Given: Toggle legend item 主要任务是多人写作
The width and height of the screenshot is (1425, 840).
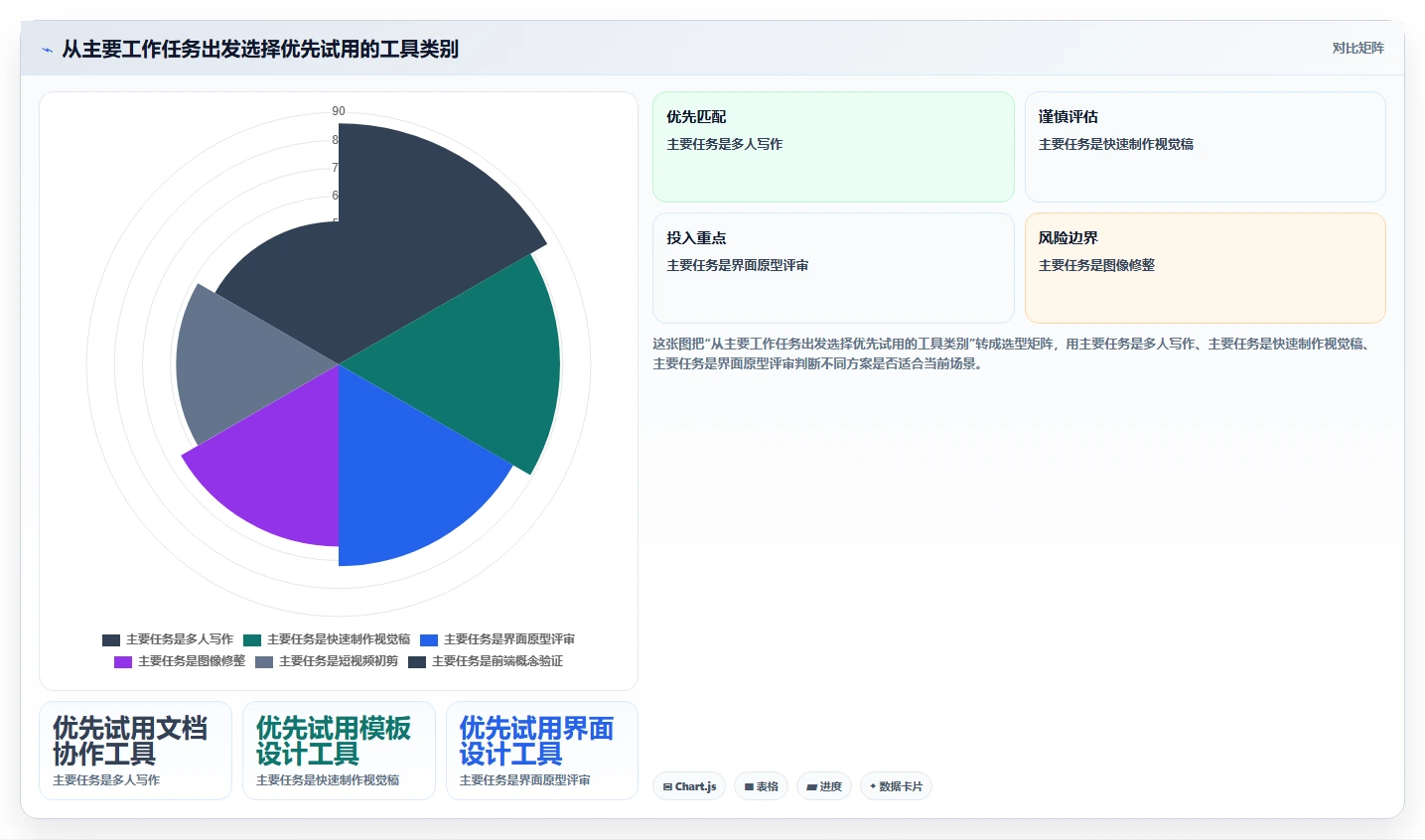Looking at the screenshot, I should pyautogui.click(x=168, y=639).
